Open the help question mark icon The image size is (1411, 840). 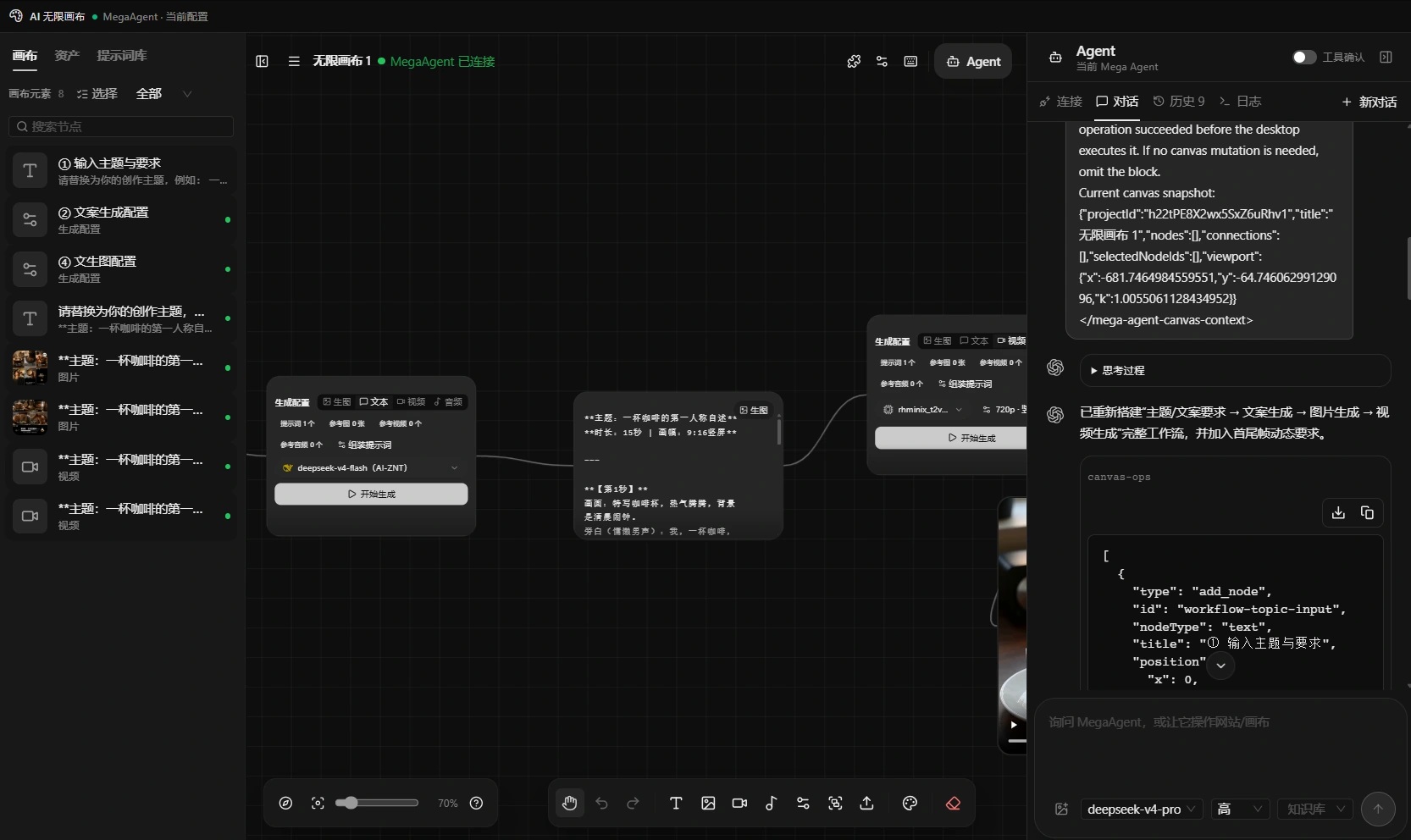click(x=476, y=803)
